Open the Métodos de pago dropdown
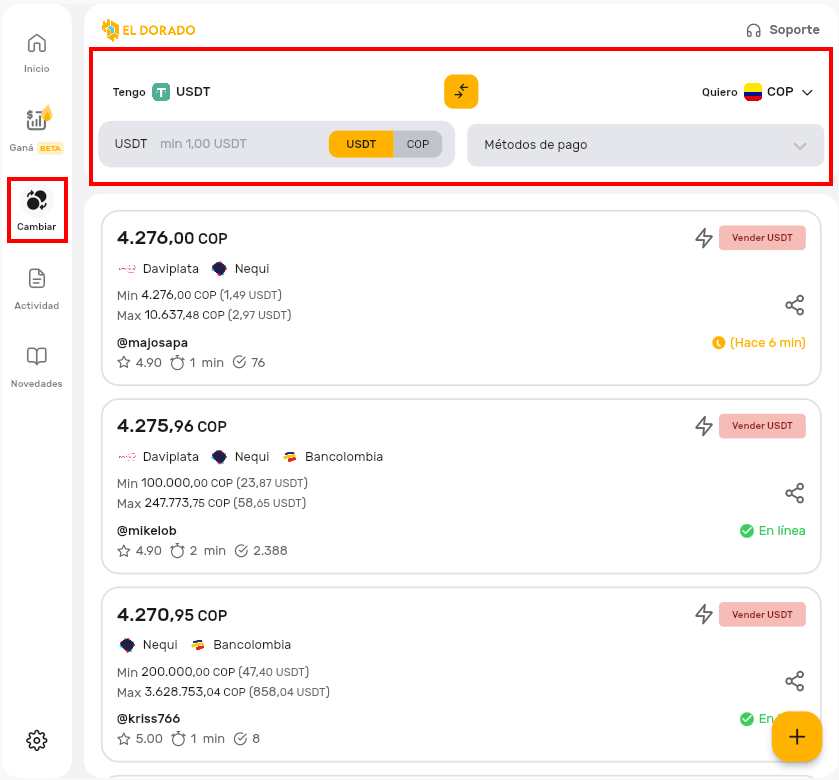The width and height of the screenshot is (839, 780). (645, 145)
